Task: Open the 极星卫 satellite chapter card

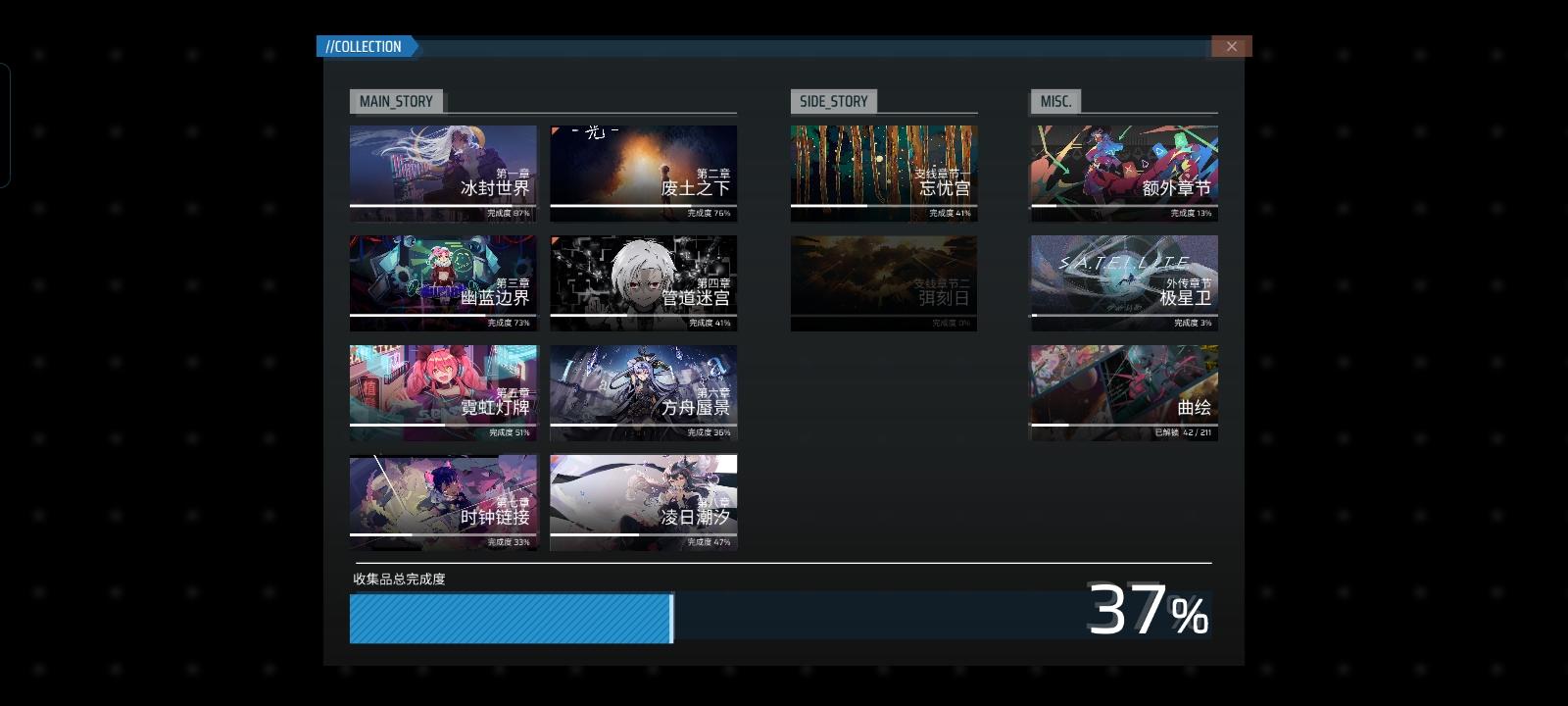Action: [1124, 283]
